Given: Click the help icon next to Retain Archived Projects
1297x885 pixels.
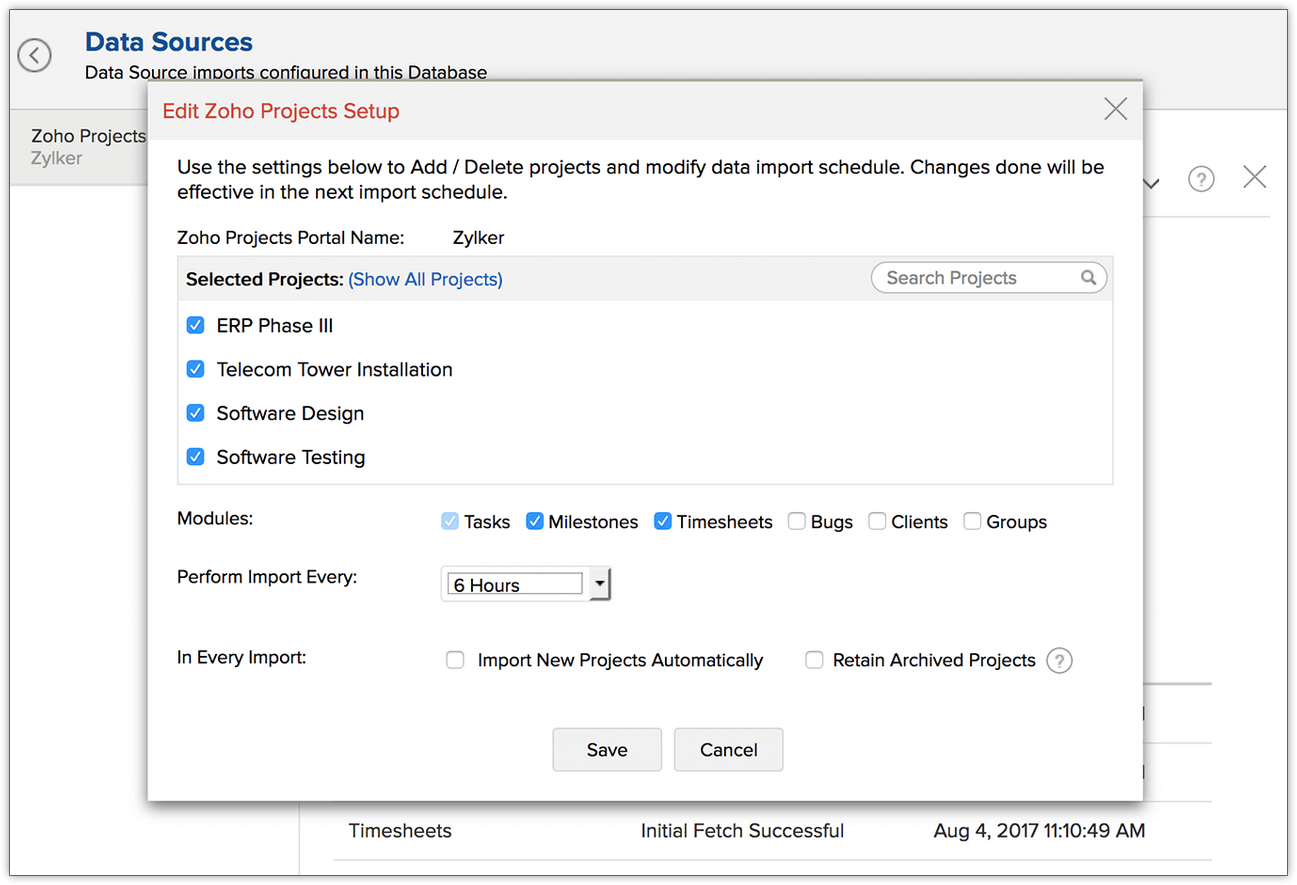Looking at the screenshot, I should pyautogui.click(x=1059, y=661).
